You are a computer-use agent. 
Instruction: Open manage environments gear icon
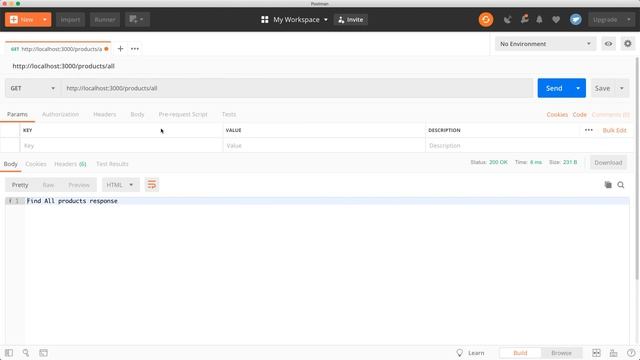[x=628, y=44]
